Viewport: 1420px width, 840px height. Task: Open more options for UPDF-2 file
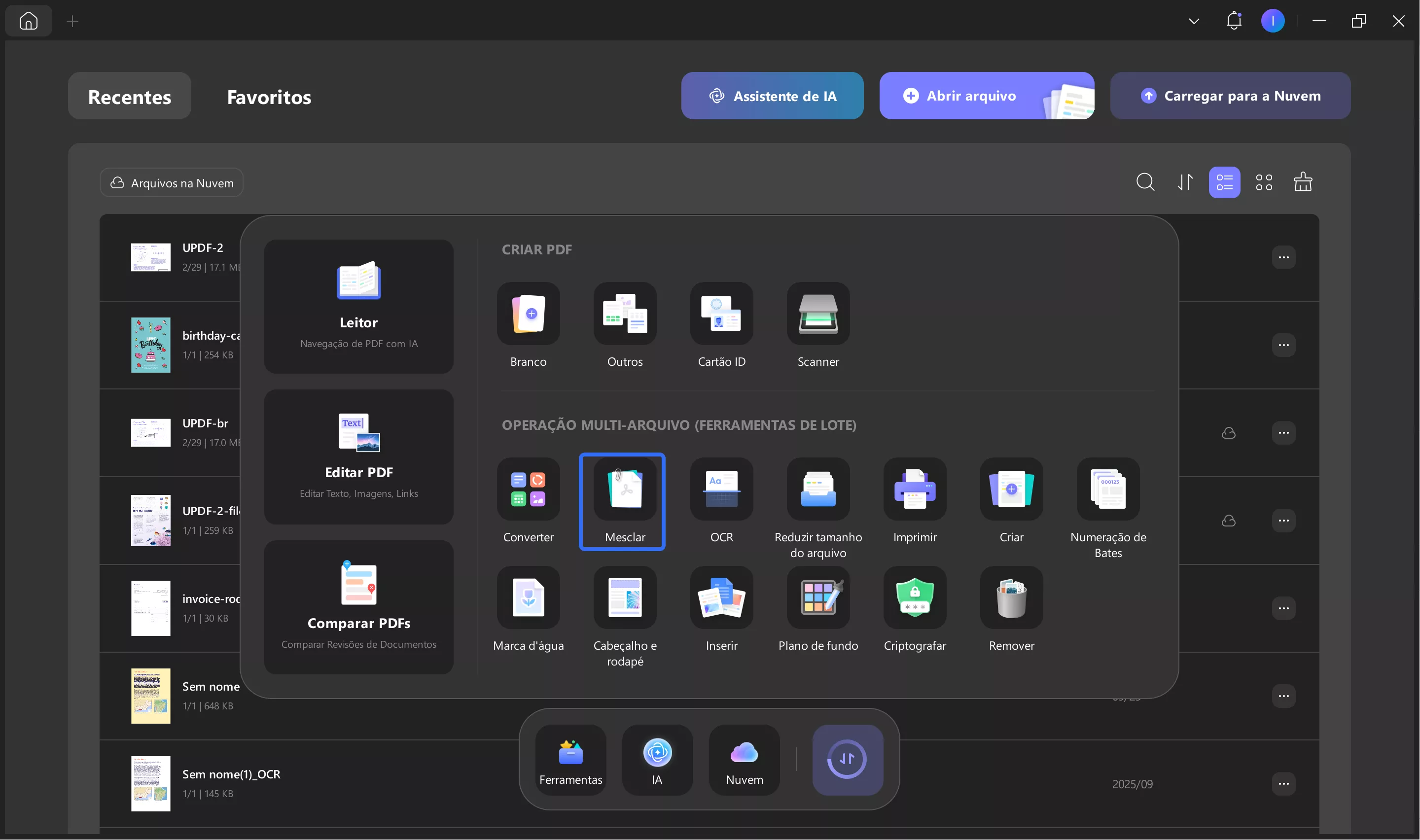tap(1283, 257)
